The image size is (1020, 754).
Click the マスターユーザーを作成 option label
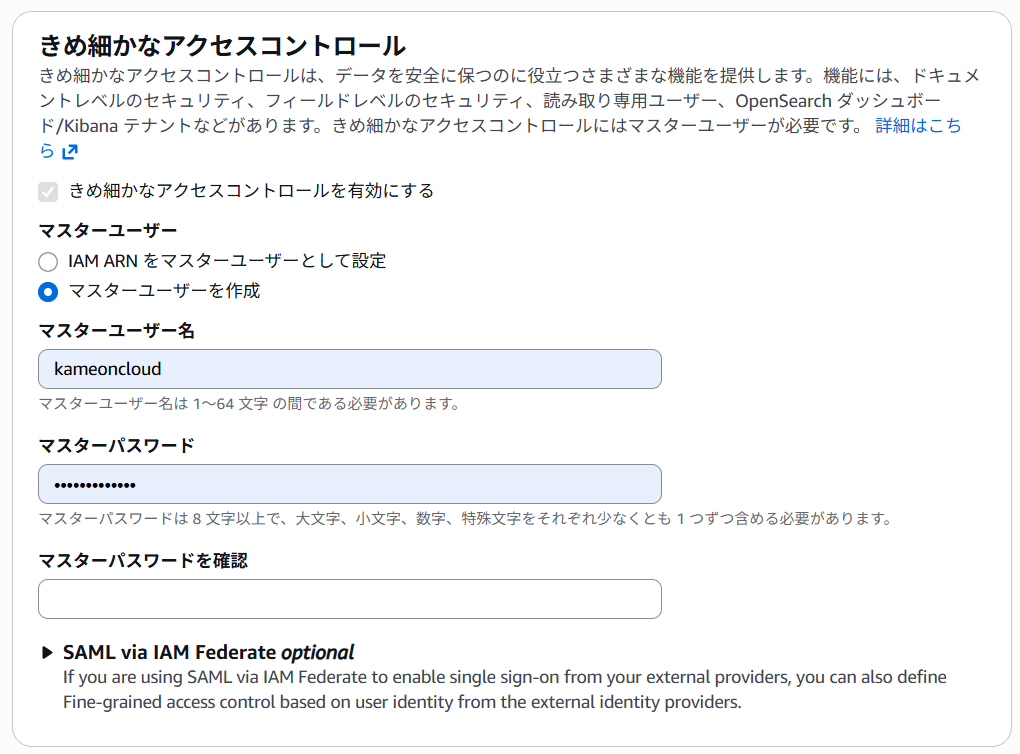[x=164, y=291]
